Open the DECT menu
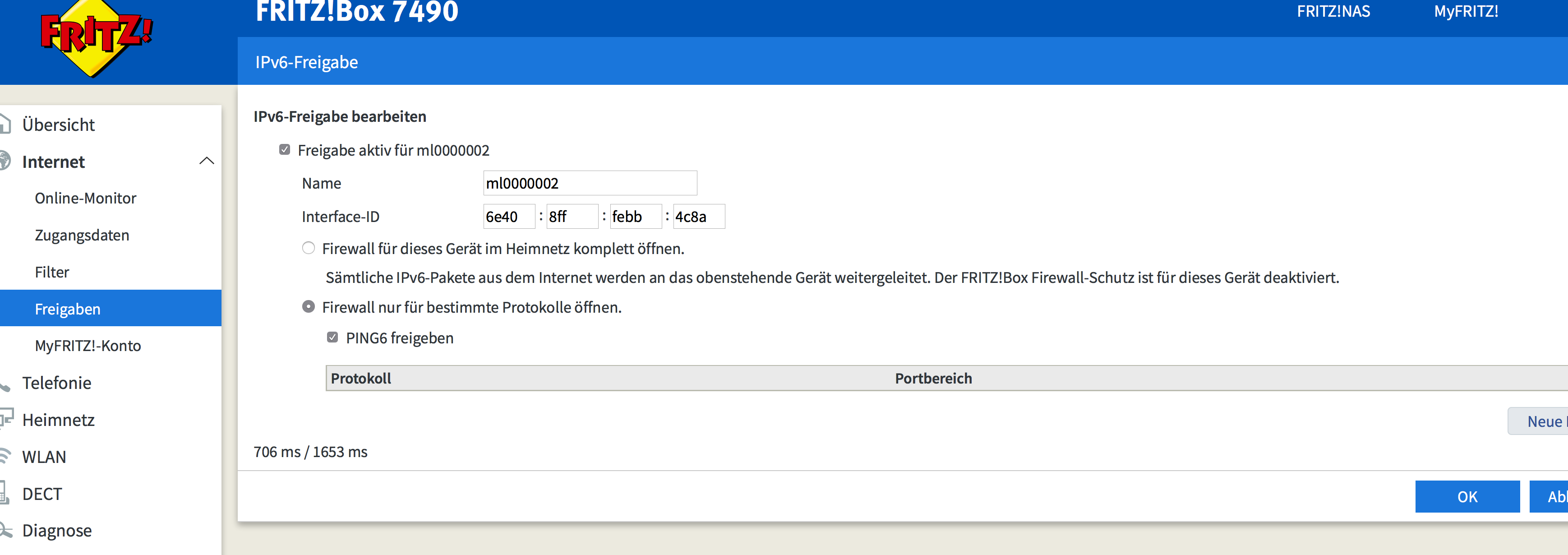This screenshot has height=555, width=1568. coord(42,494)
